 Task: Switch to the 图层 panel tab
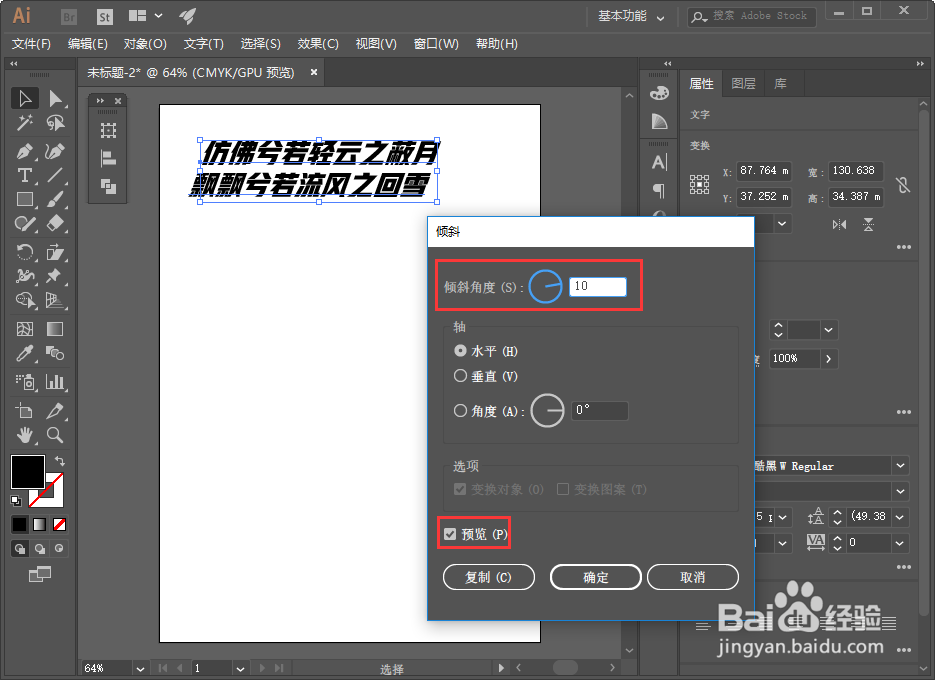(743, 84)
